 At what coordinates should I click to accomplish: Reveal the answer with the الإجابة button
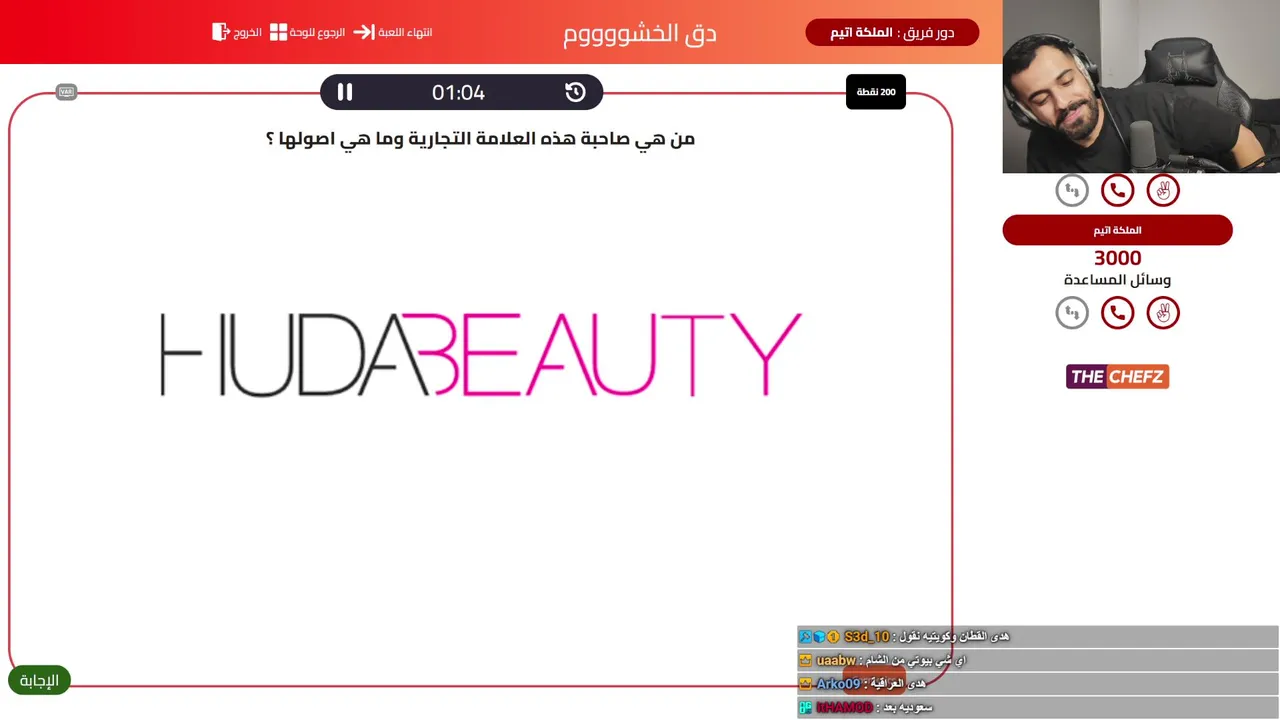click(39, 681)
